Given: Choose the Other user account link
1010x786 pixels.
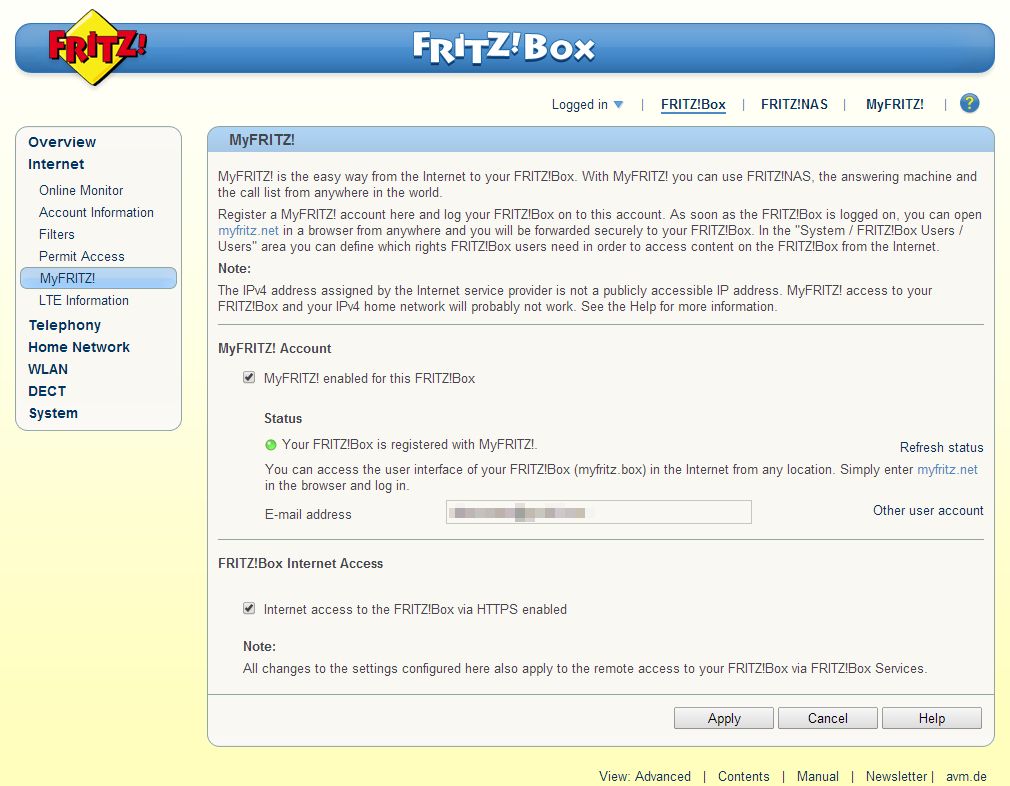Looking at the screenshot, I should point(928,510).
